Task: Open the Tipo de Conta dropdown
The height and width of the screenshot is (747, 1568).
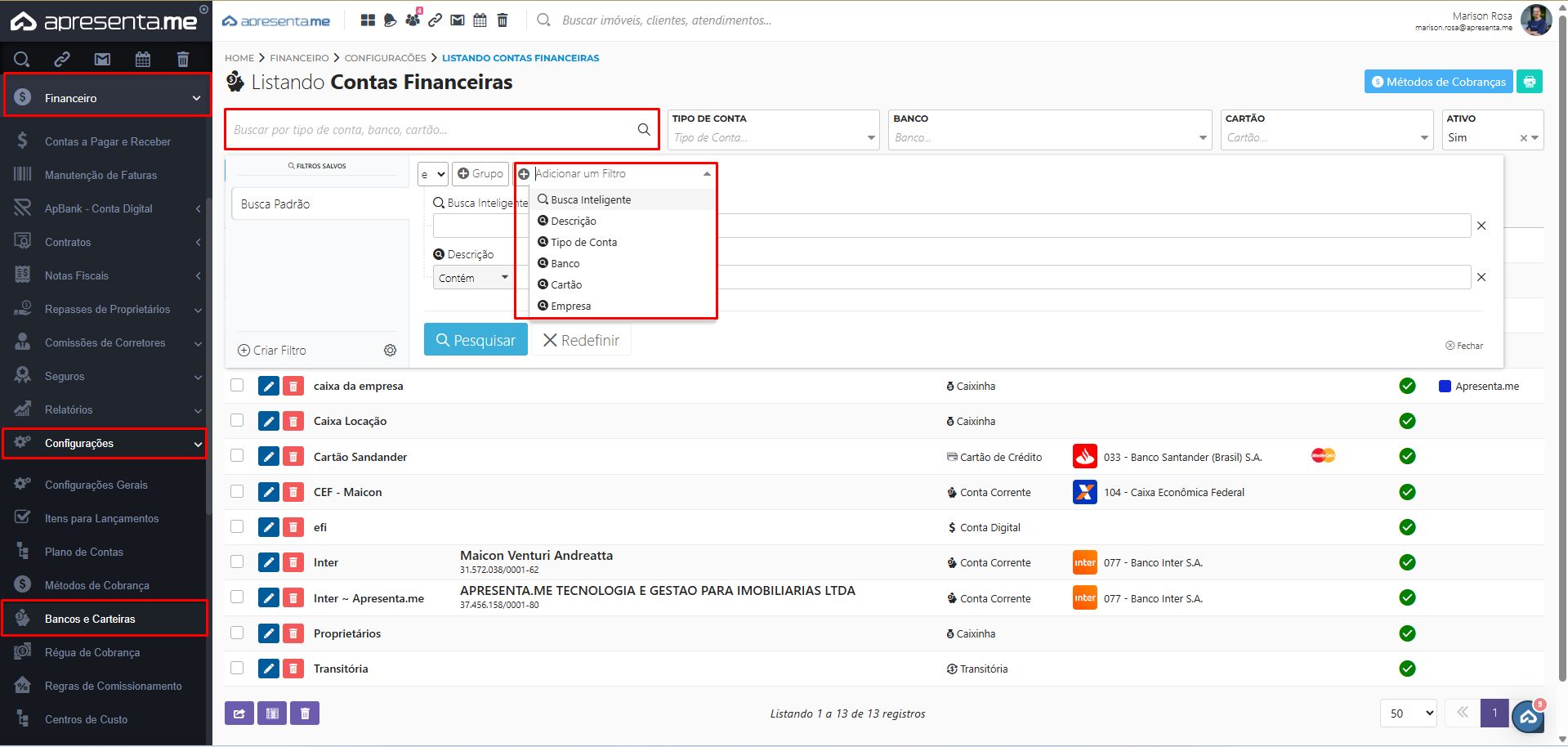Action: point(772,137)
